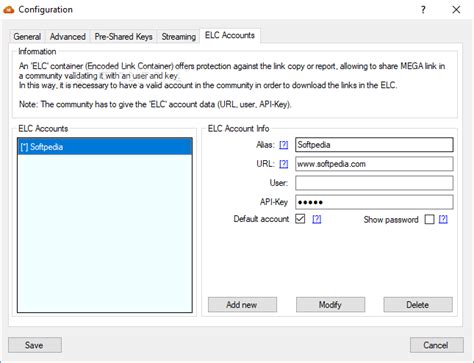Viewport: 474px width, 363px height.
Task: Uncheck the Default account checkbox
Action: [x=300, y=219]
